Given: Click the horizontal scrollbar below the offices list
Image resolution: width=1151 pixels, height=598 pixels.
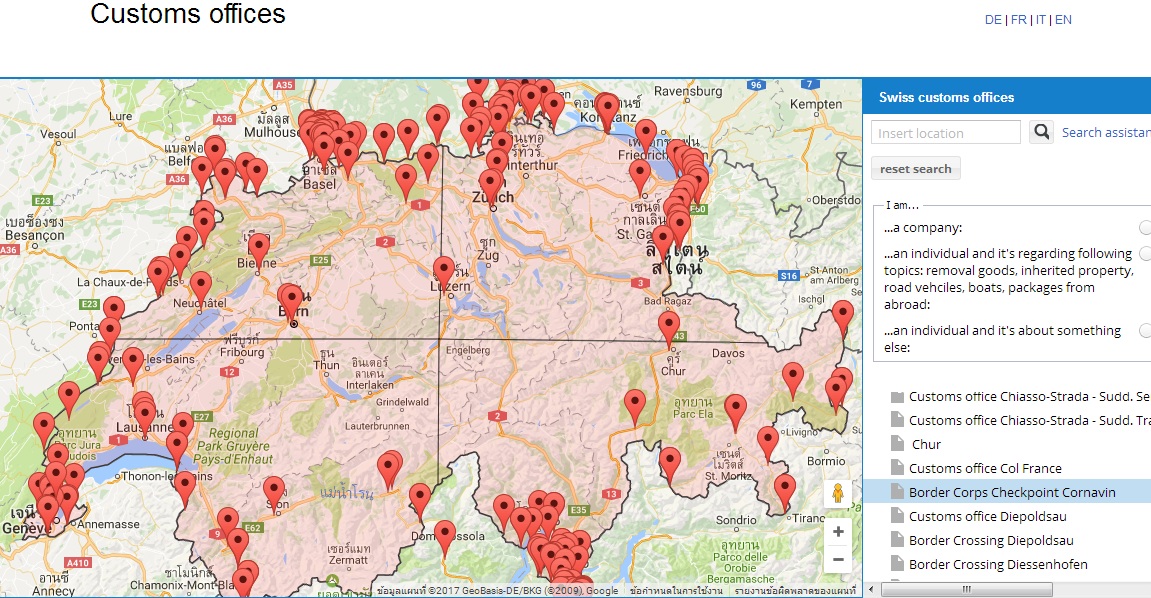Looking at the screenshot, I should click(x=966, y=589).
